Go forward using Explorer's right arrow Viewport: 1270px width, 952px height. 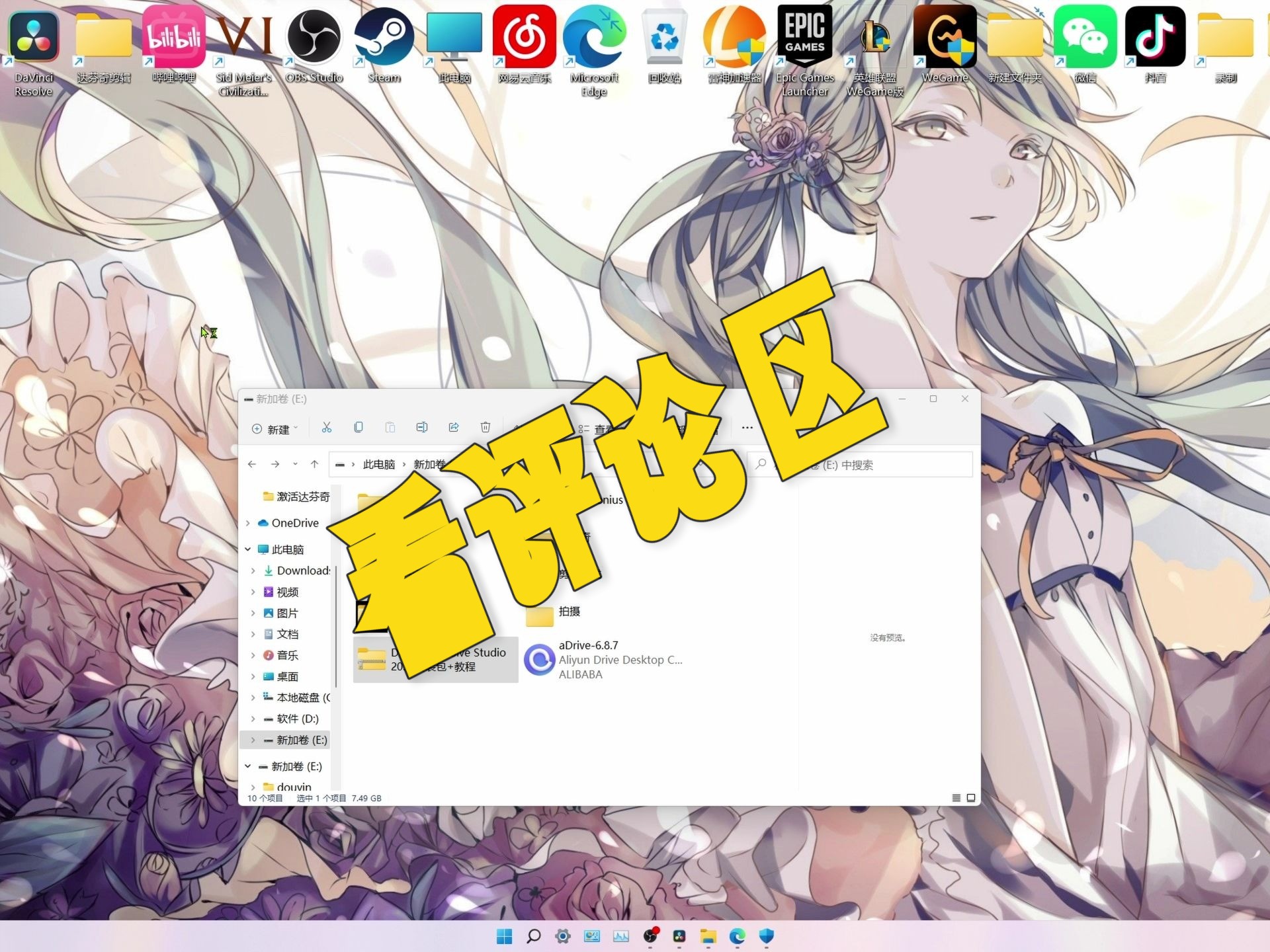click(275, 464)
